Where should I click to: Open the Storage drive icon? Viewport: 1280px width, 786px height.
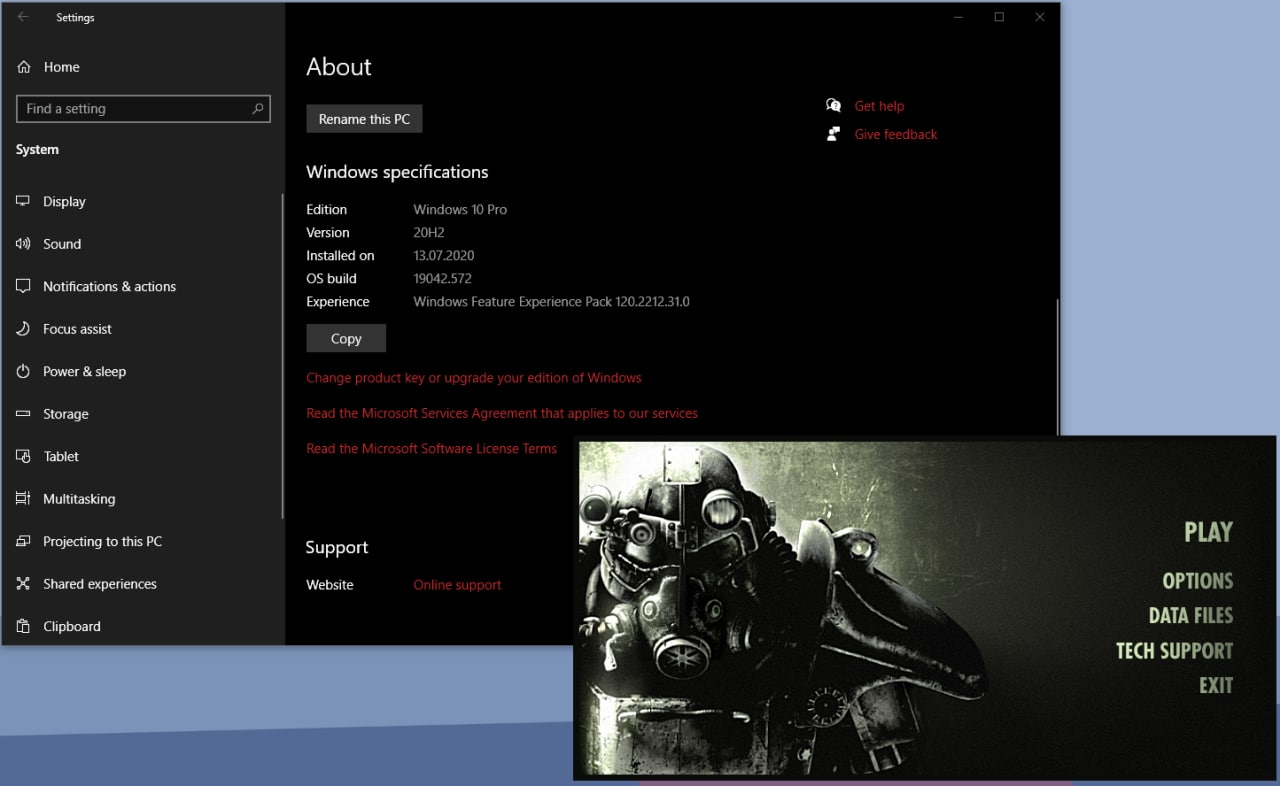click(x=23, y=414)
